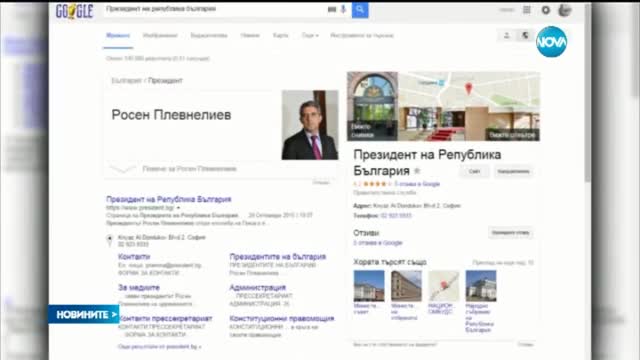Viewport: 640px width, 360px height.
Task: Select the Всичко search tab
Action: click(x=118, y=36)
